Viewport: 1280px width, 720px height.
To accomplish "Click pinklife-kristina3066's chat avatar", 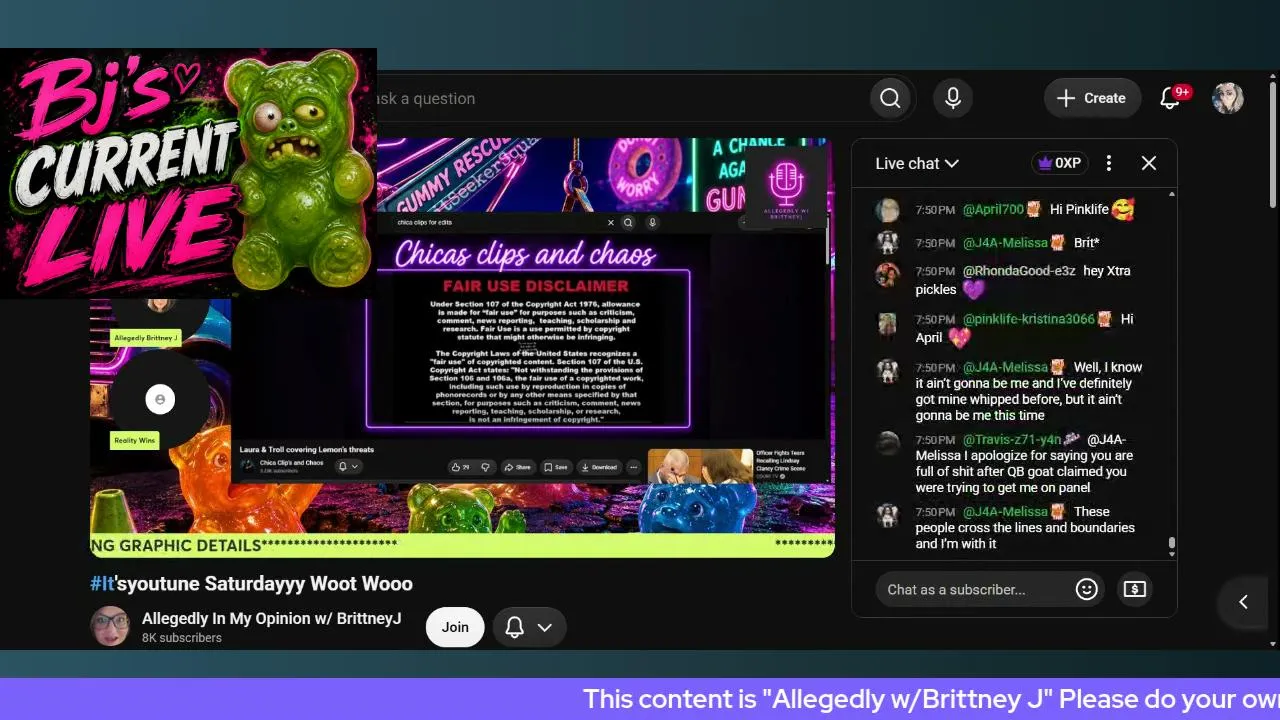I will tap(887, 323).
